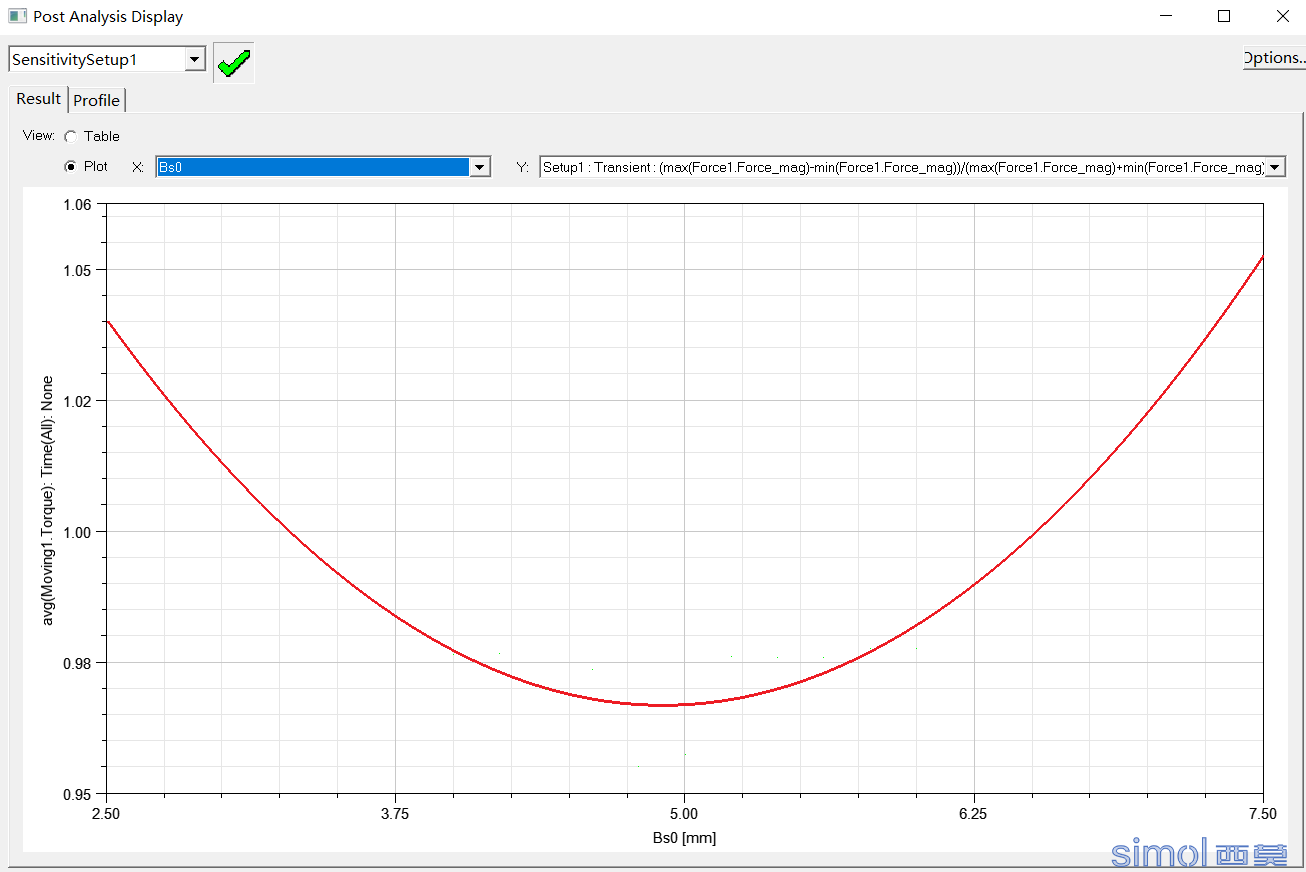1306x872 pixels.
Task: Click the 5.00 X axis tick label
Action: 684,814
